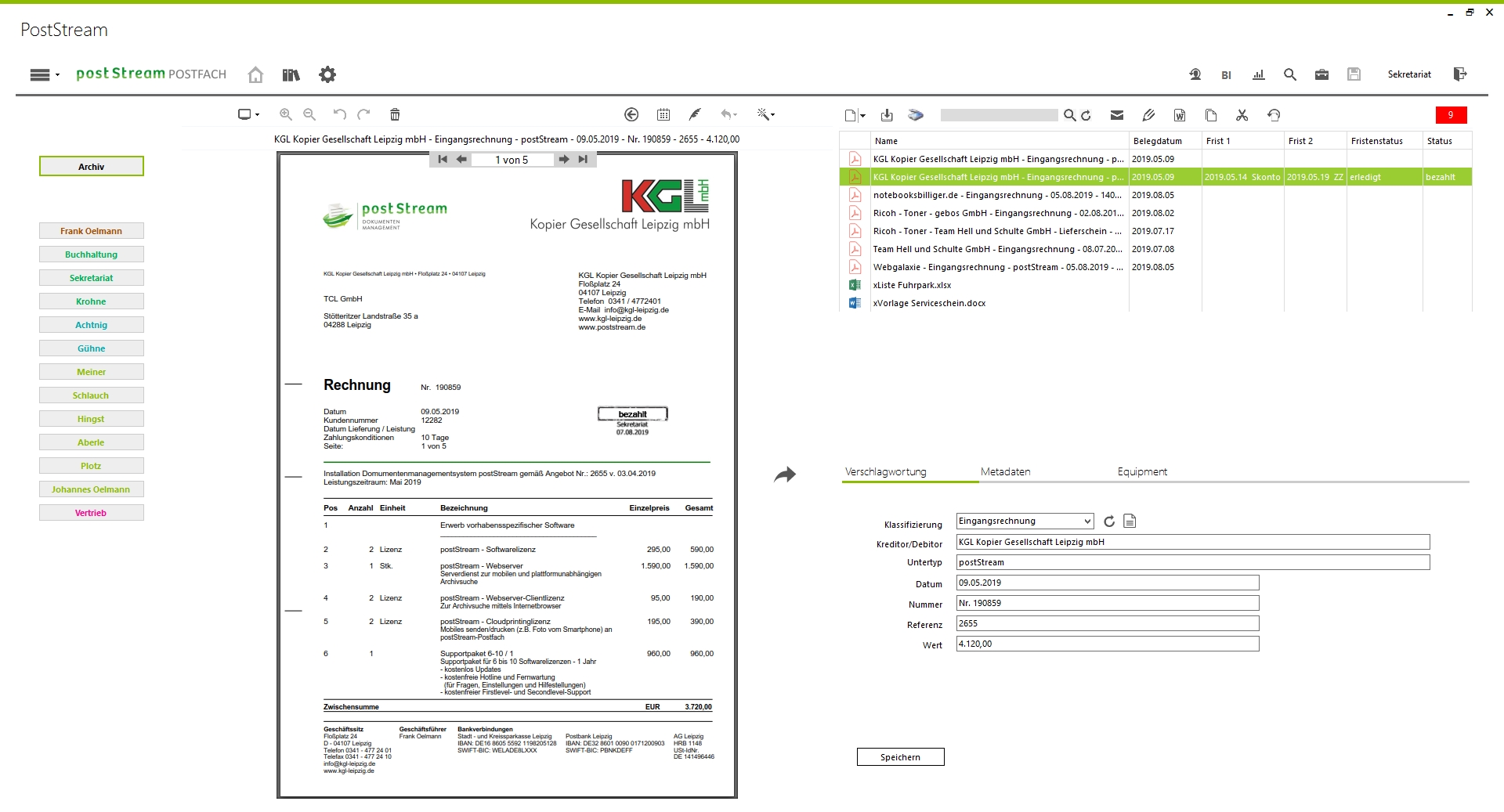Click the envelope mail icon
The width and height of the screenshot is (1504, 812).
click(1117, 115)
